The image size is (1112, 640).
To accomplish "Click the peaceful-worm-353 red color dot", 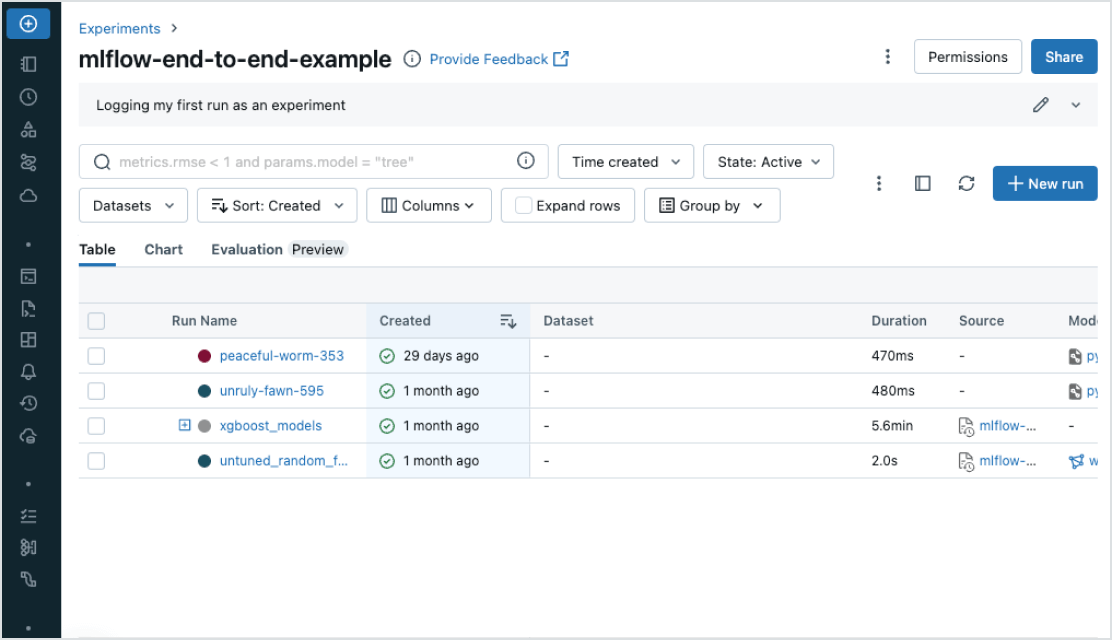I will coord(204,356).
